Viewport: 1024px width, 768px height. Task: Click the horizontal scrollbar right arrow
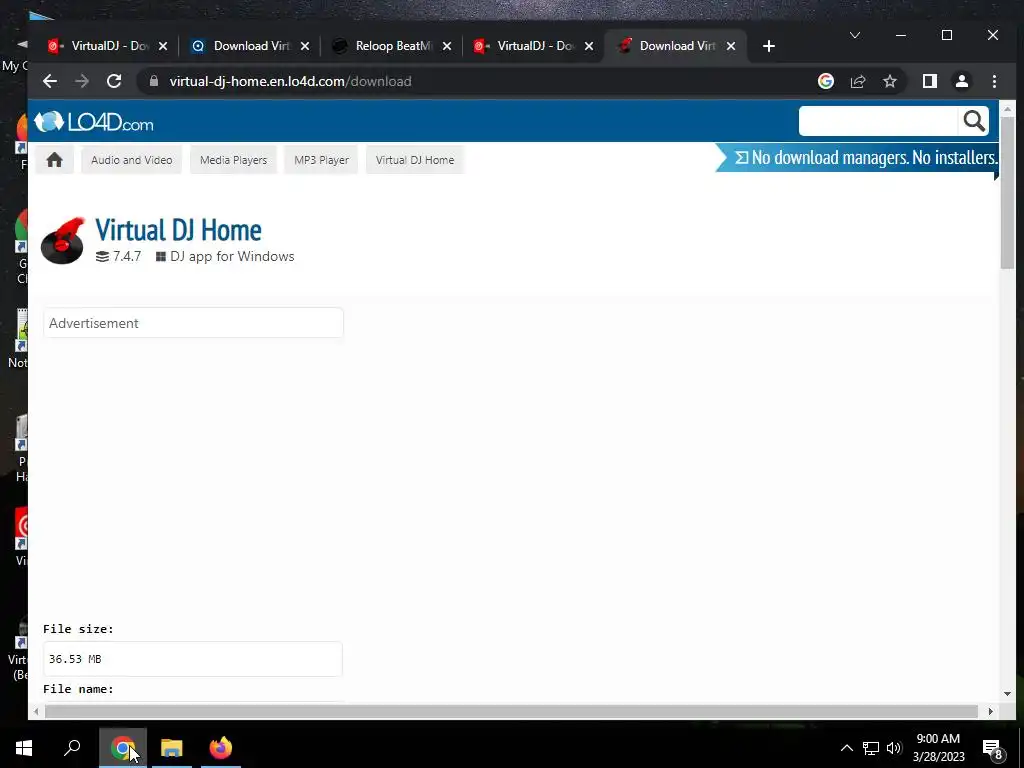coord(991,711)
